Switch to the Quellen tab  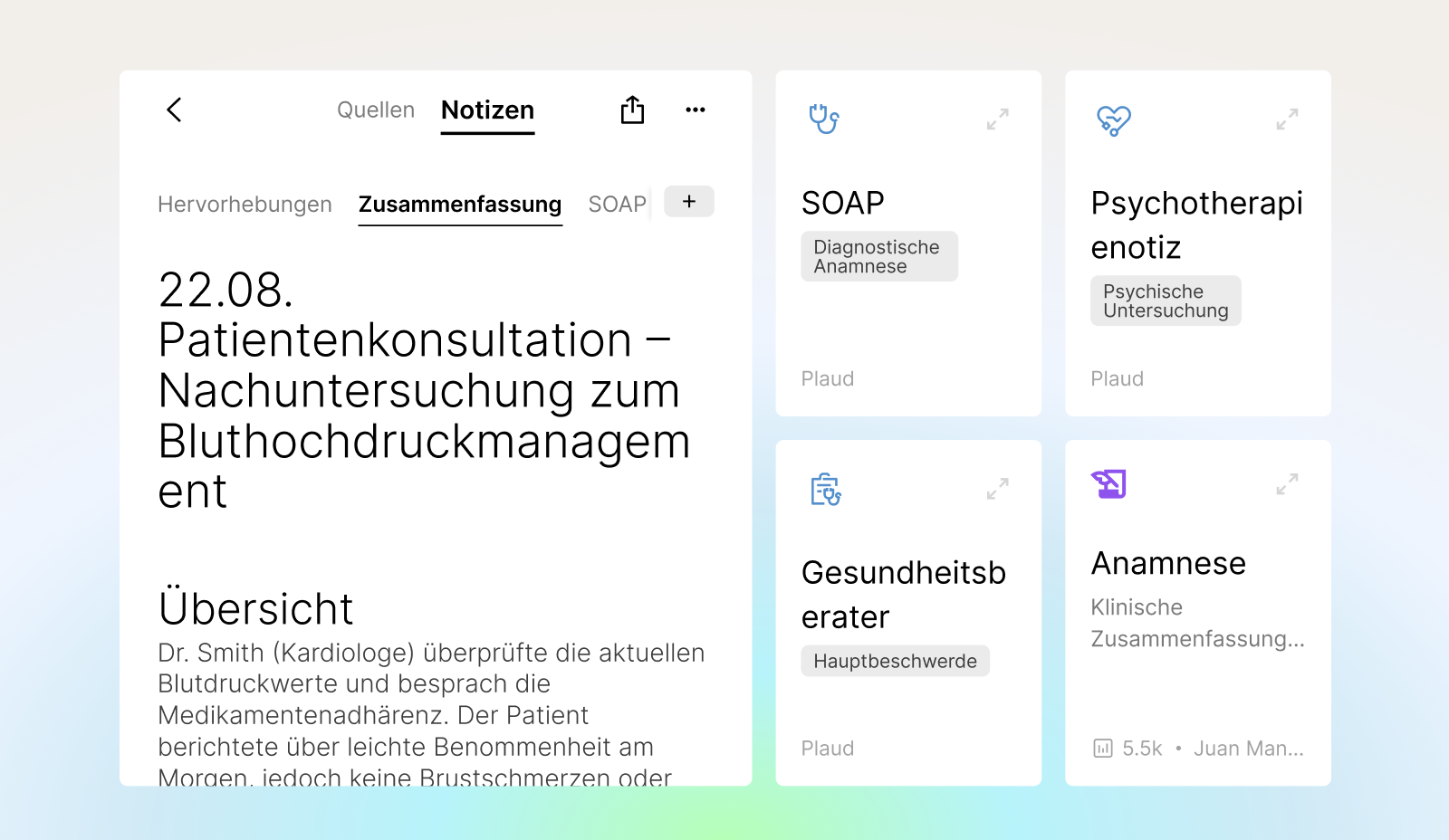(x=375, y=110)
